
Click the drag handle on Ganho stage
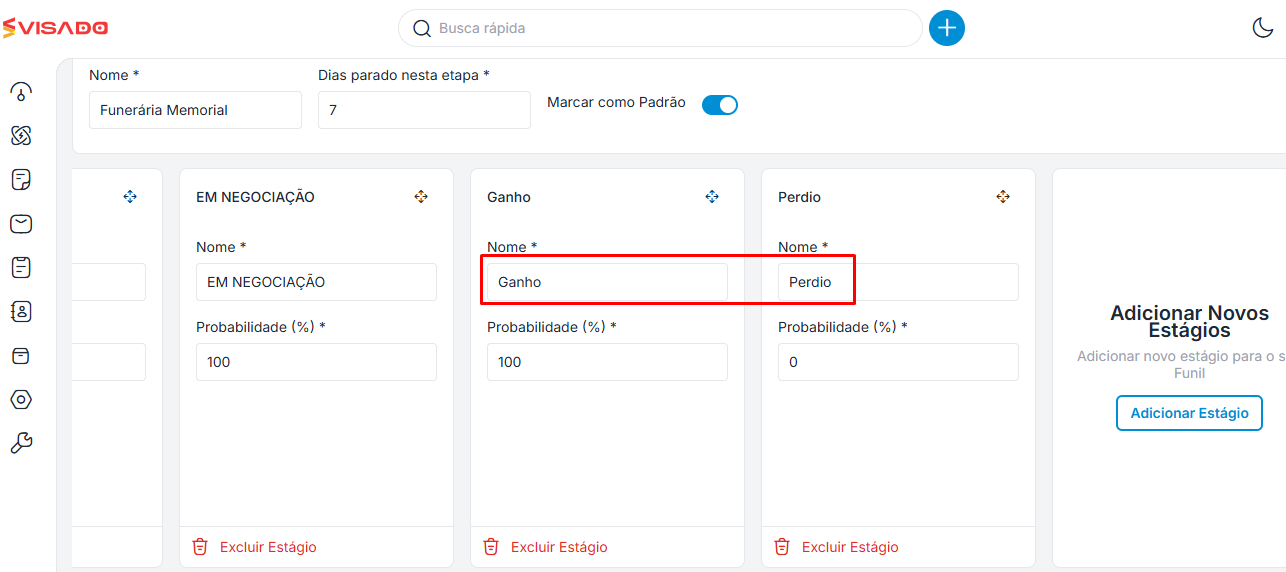712,197
